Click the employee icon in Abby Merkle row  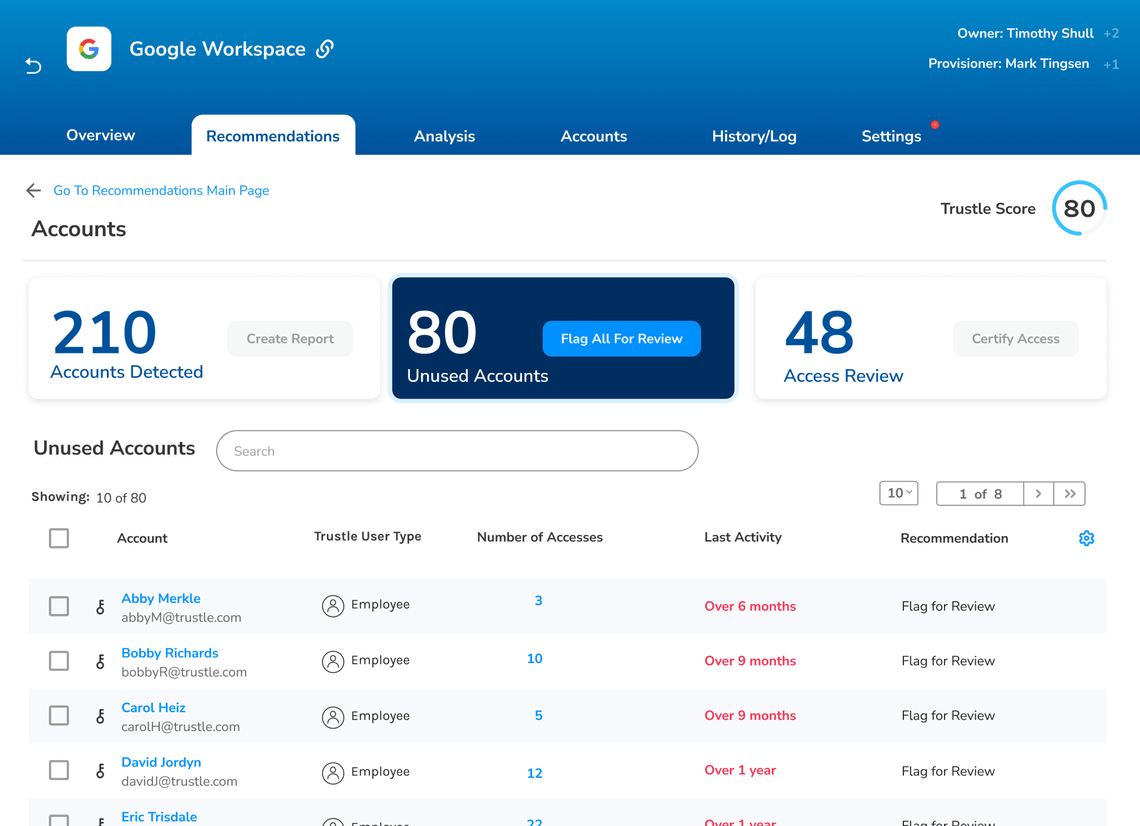pyautogui.click(x=333, y=606)
